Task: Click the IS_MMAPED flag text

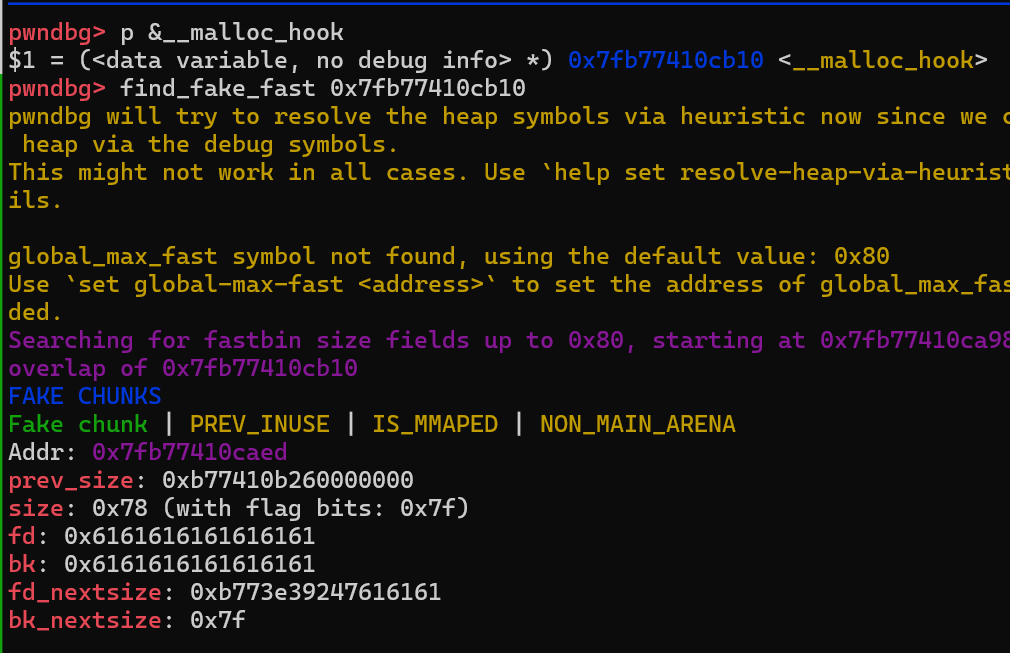Action: pyautogui.click(x=435, y=424)
